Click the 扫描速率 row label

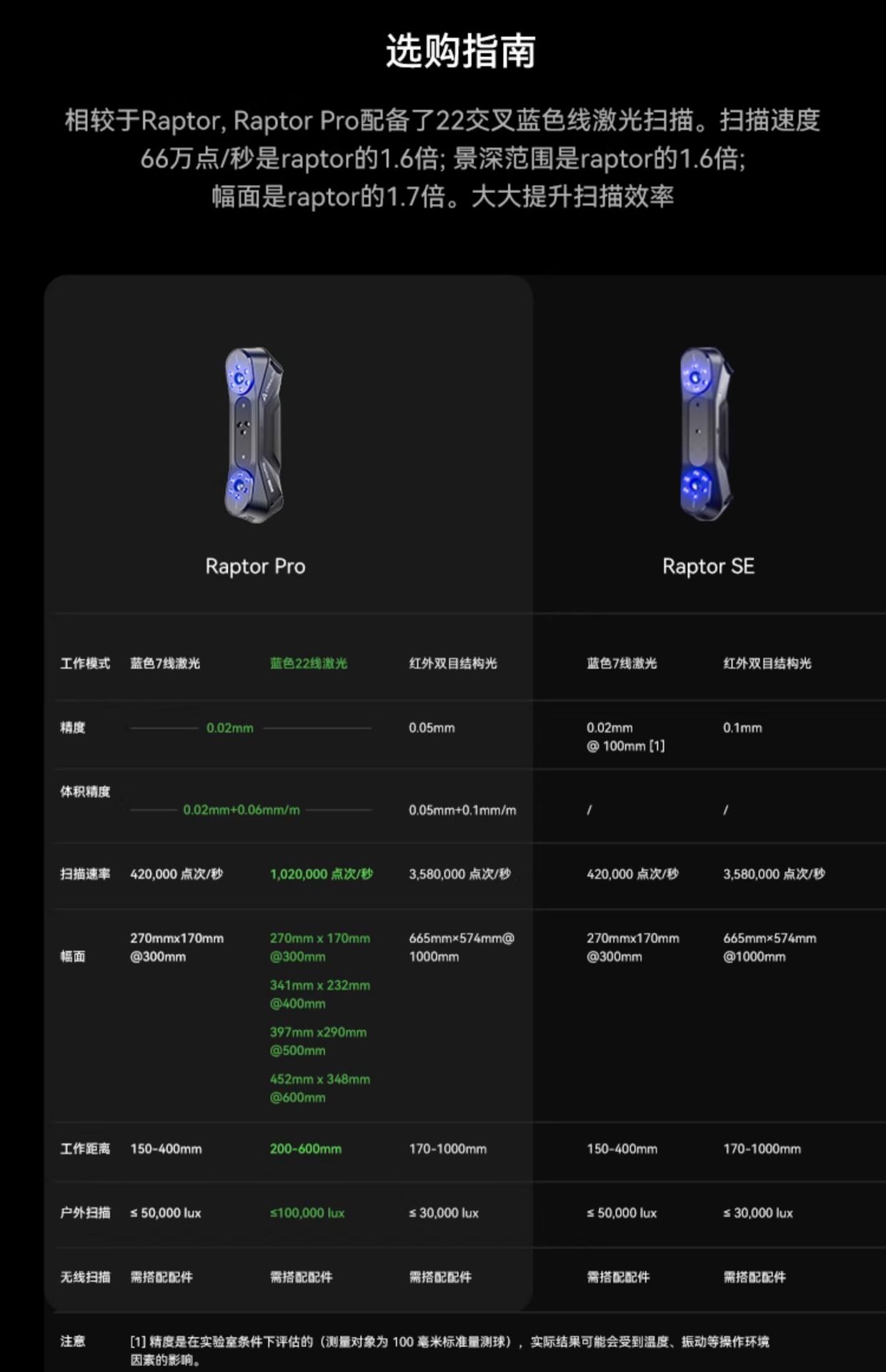[85, 874]
